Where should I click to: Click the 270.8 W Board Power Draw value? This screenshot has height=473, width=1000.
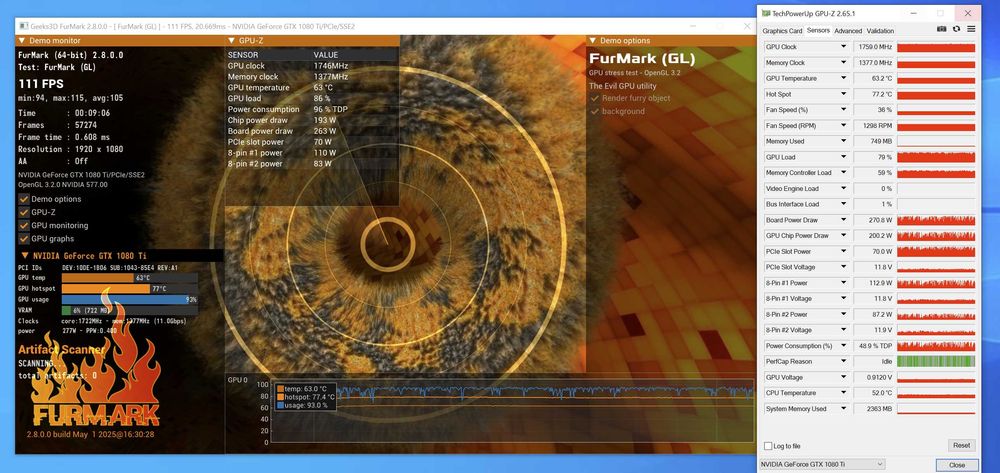873,220
